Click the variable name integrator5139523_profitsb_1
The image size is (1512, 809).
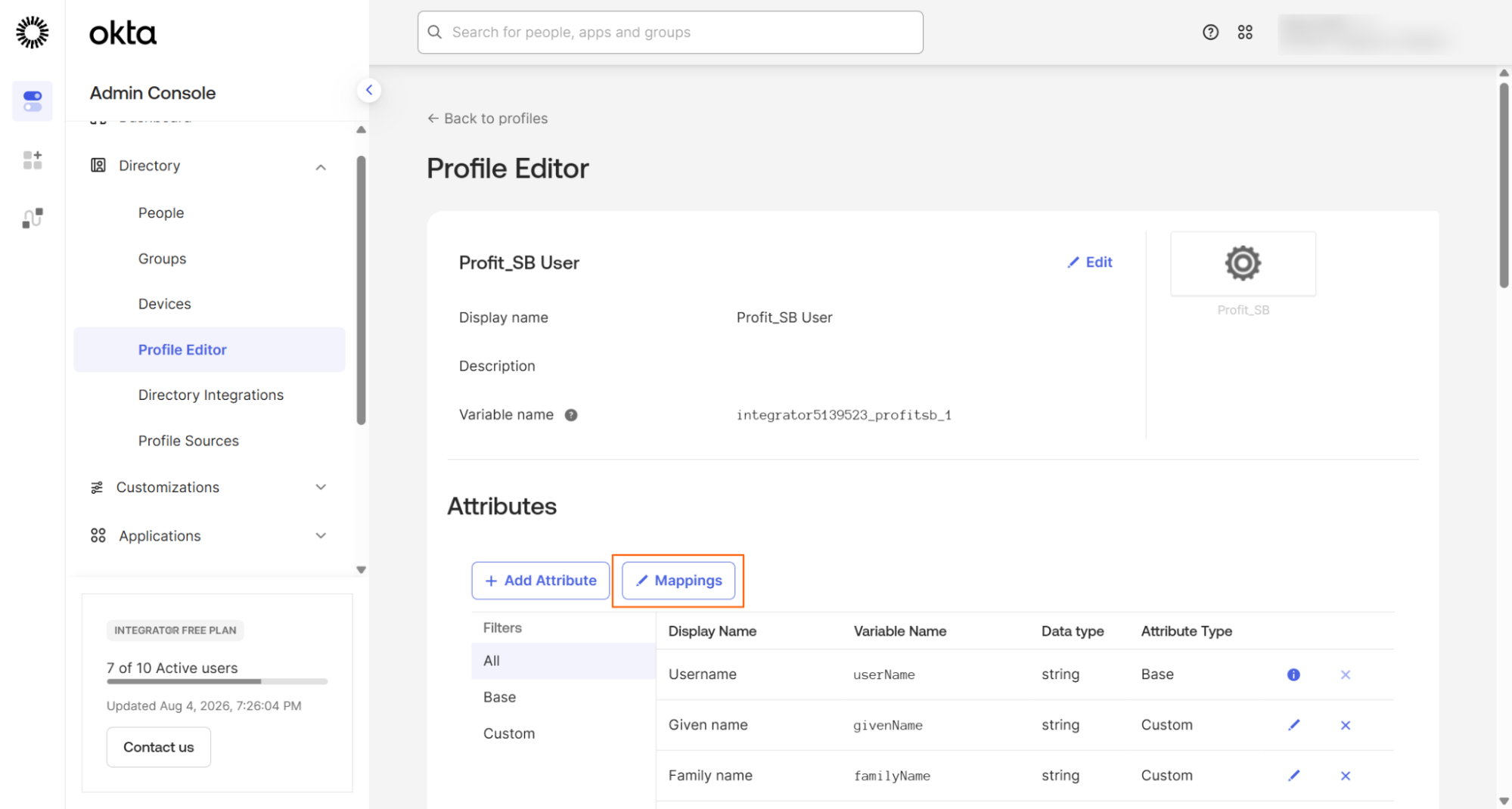pos(843,415)
